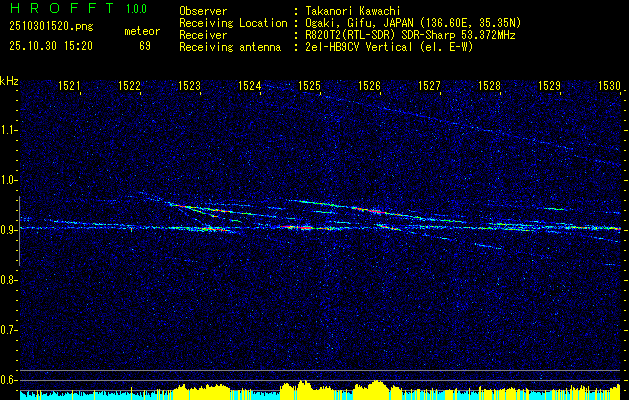The image size is (629, 400).
Task: Click the Observer field label
Action: pos(203,11)
